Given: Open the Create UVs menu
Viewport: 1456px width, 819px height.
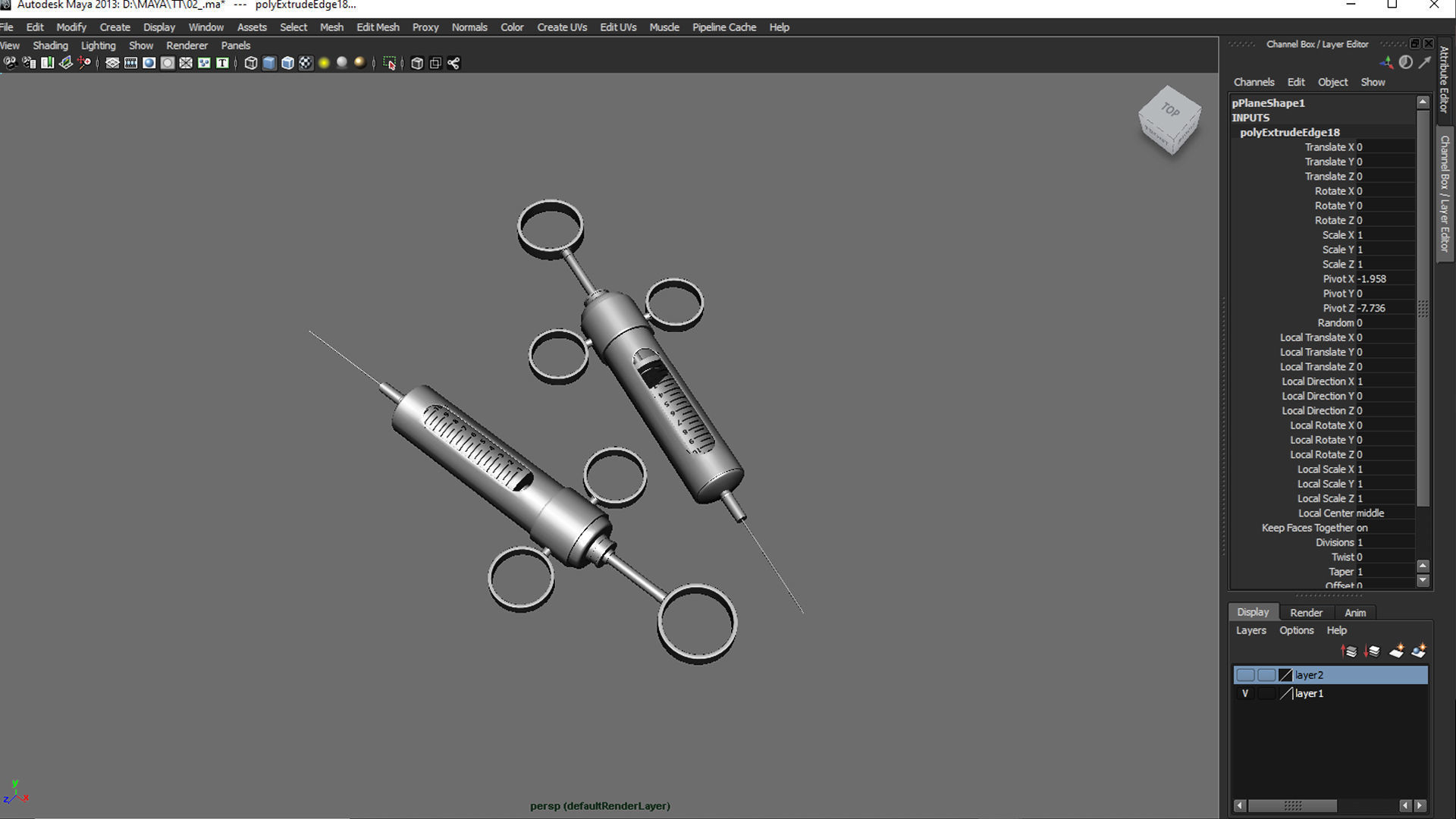Looking at the screenshot, I should (562, 27).
